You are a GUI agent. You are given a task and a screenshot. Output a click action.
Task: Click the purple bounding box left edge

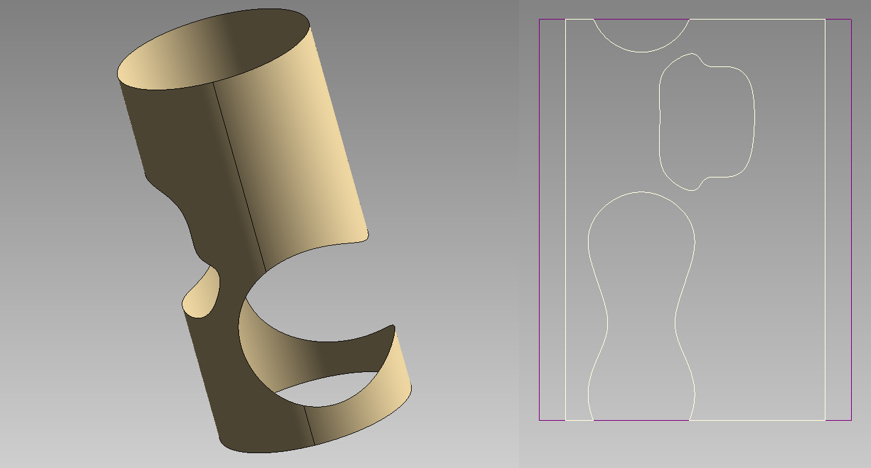pyautogui.click(x=539, y=220)
